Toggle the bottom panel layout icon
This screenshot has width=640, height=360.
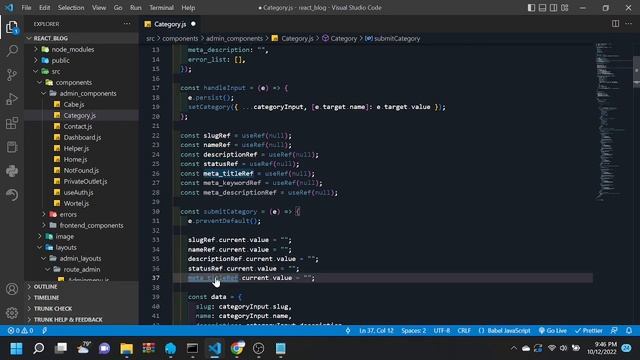tap(542, 8)
